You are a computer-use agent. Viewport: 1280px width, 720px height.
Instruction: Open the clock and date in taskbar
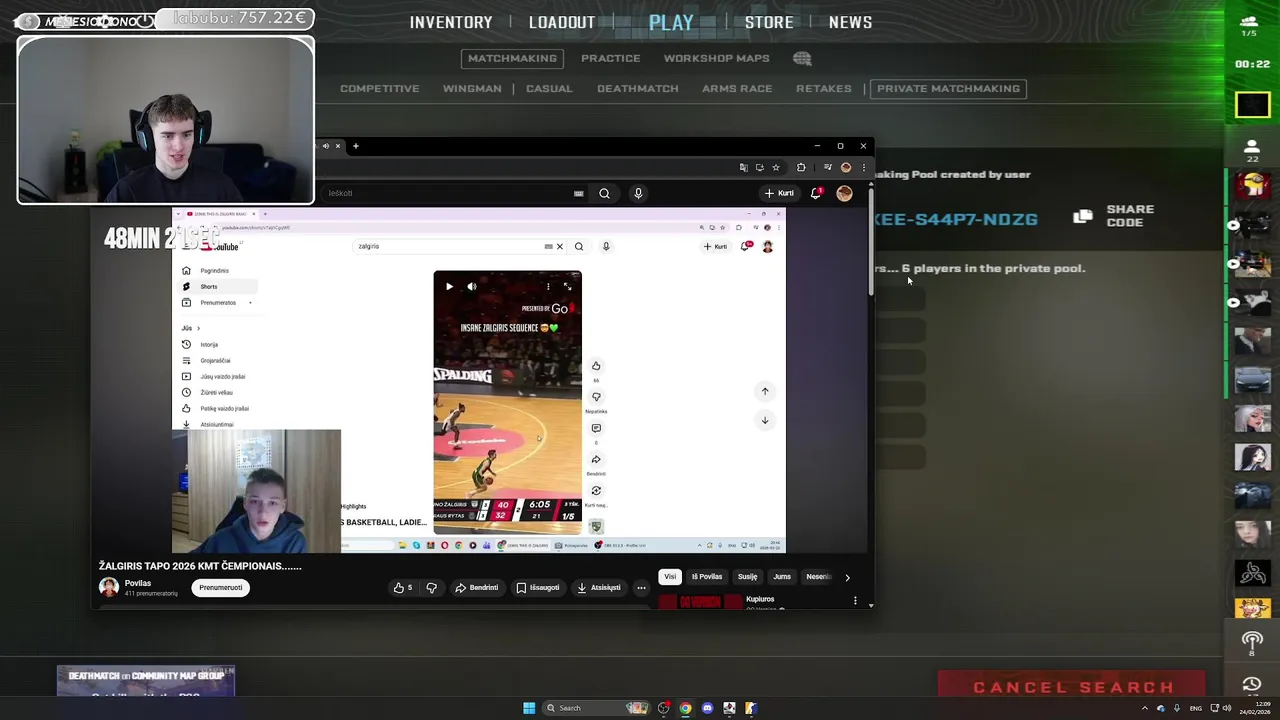point(1257,708)
